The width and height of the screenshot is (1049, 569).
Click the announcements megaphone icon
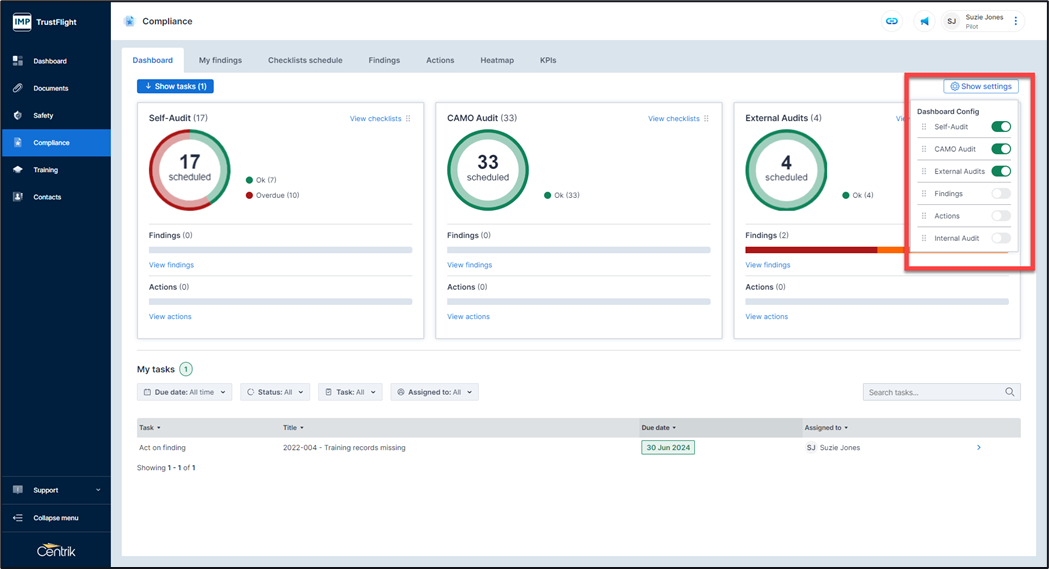pyautogui.click(x=924, y=21)
